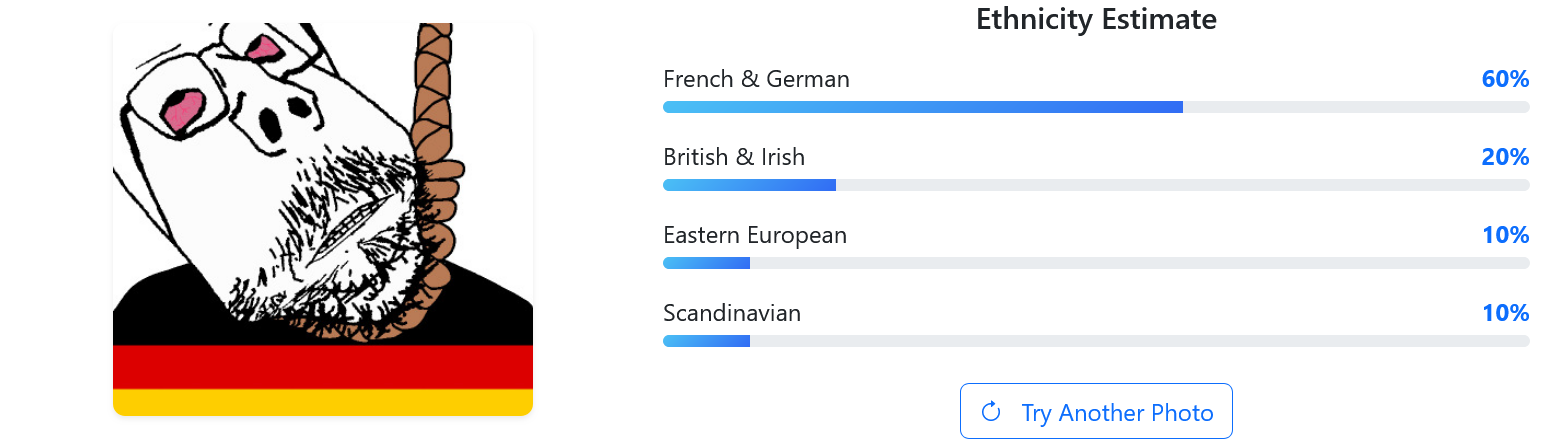Click the grey unfilled Scandinavian bar section
The width and height of the screenshot is (1548, 439).
click(1139, 341)
